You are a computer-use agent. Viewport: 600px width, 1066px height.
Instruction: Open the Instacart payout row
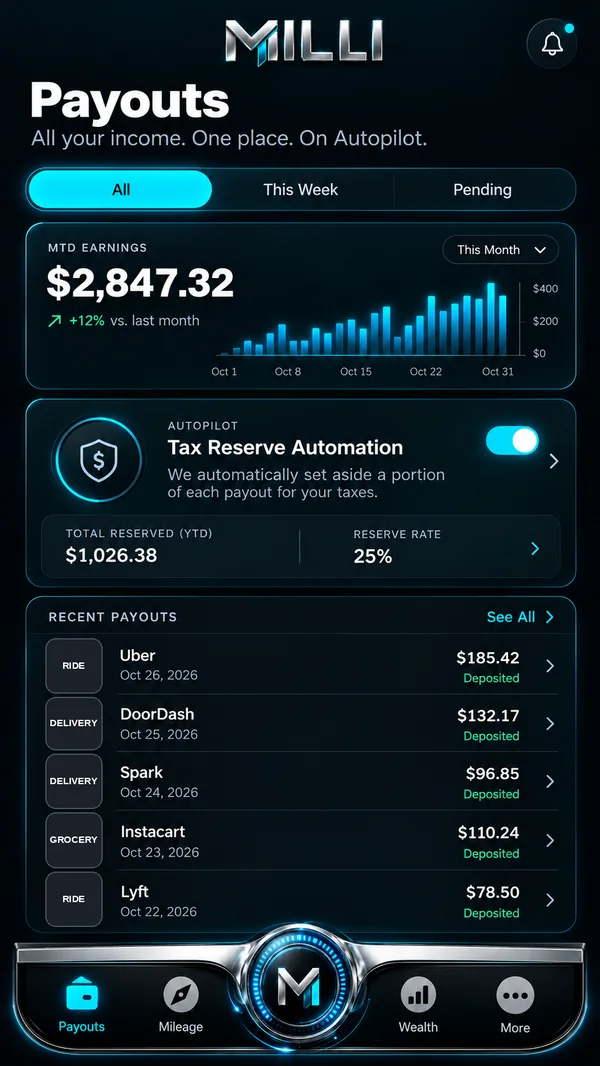pyautogui.click(x=302, y=840)
